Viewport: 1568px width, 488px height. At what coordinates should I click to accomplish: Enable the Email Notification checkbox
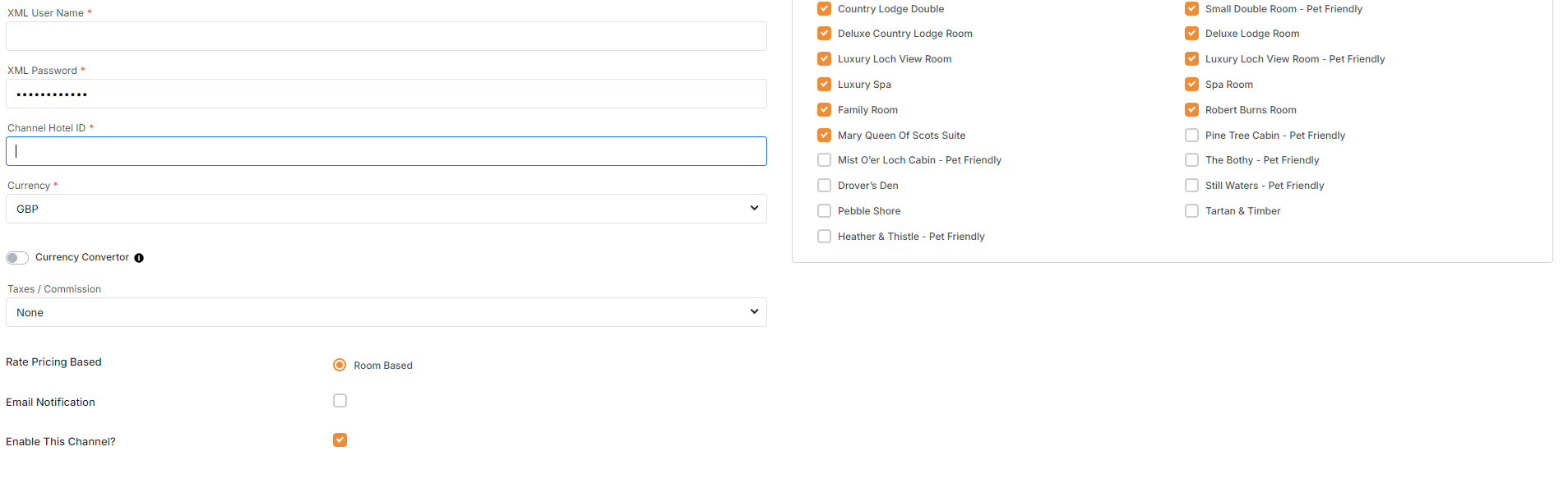340,401
